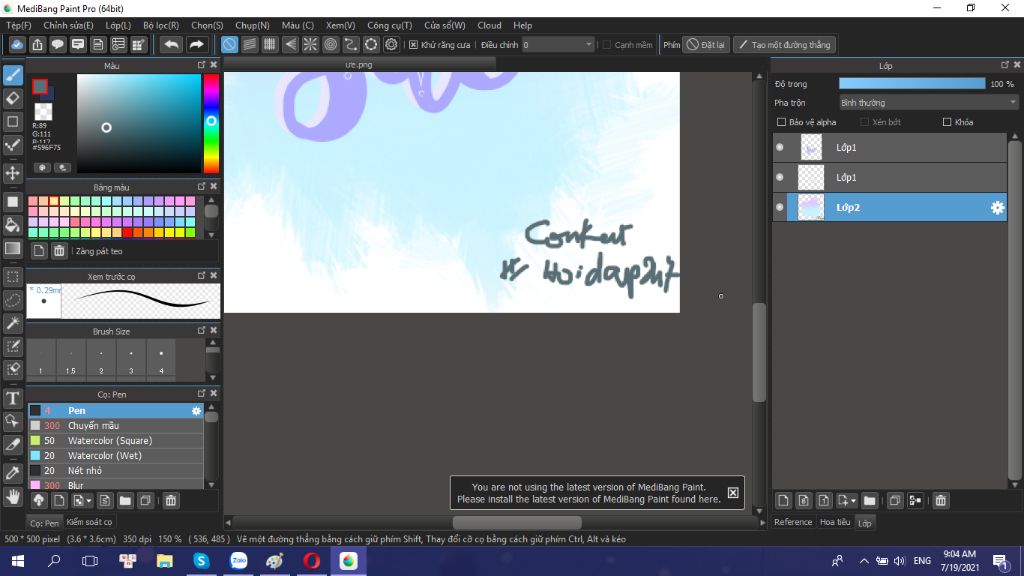The width and height of the screenshot is (1024, 576).
Task: Enable the circle snap guide
Action: [x=330, y=44]
